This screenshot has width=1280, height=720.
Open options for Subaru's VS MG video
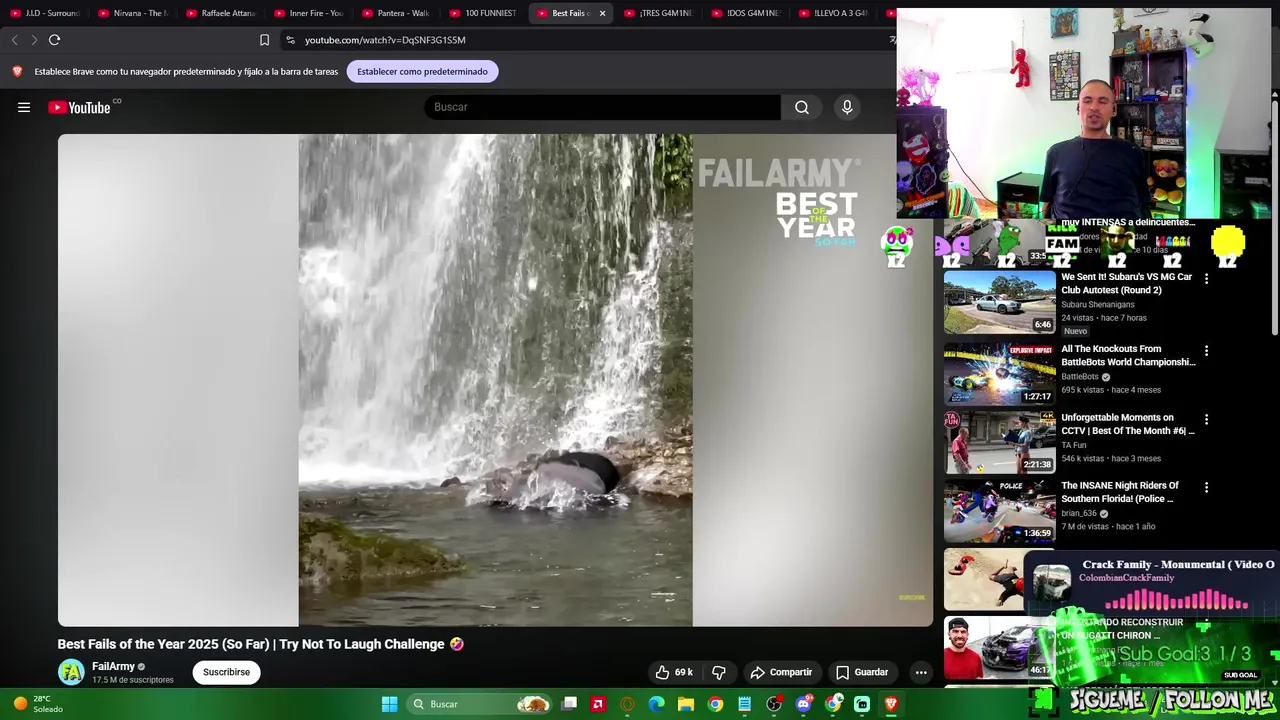(x=1206, y=279)
